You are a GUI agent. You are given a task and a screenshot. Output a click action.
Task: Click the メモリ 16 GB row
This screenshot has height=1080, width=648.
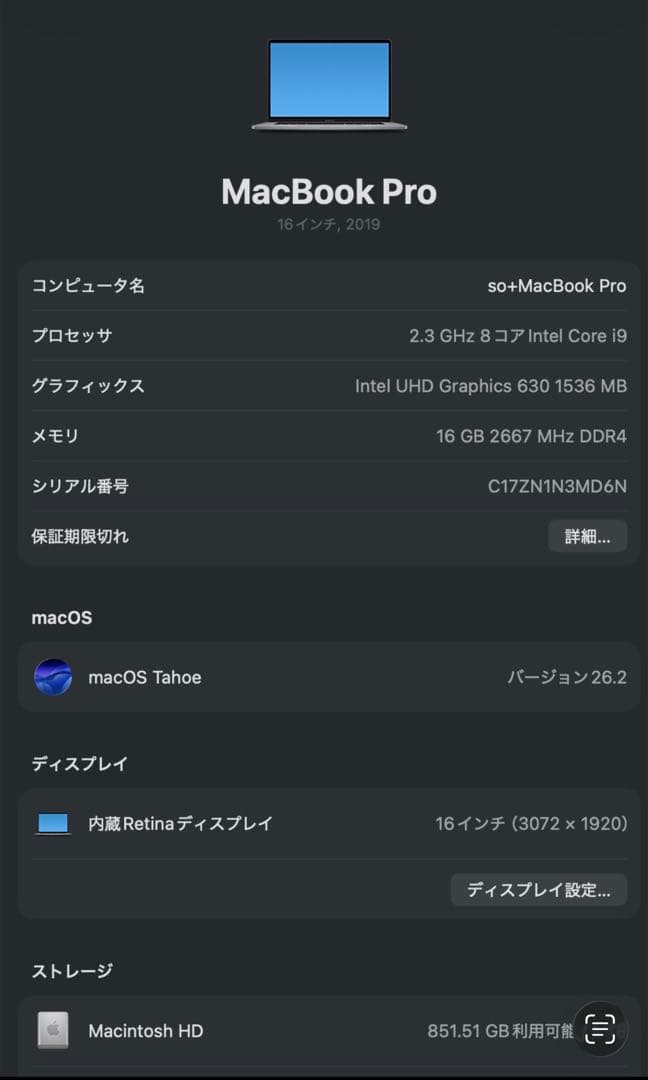(x=324, y=436)
